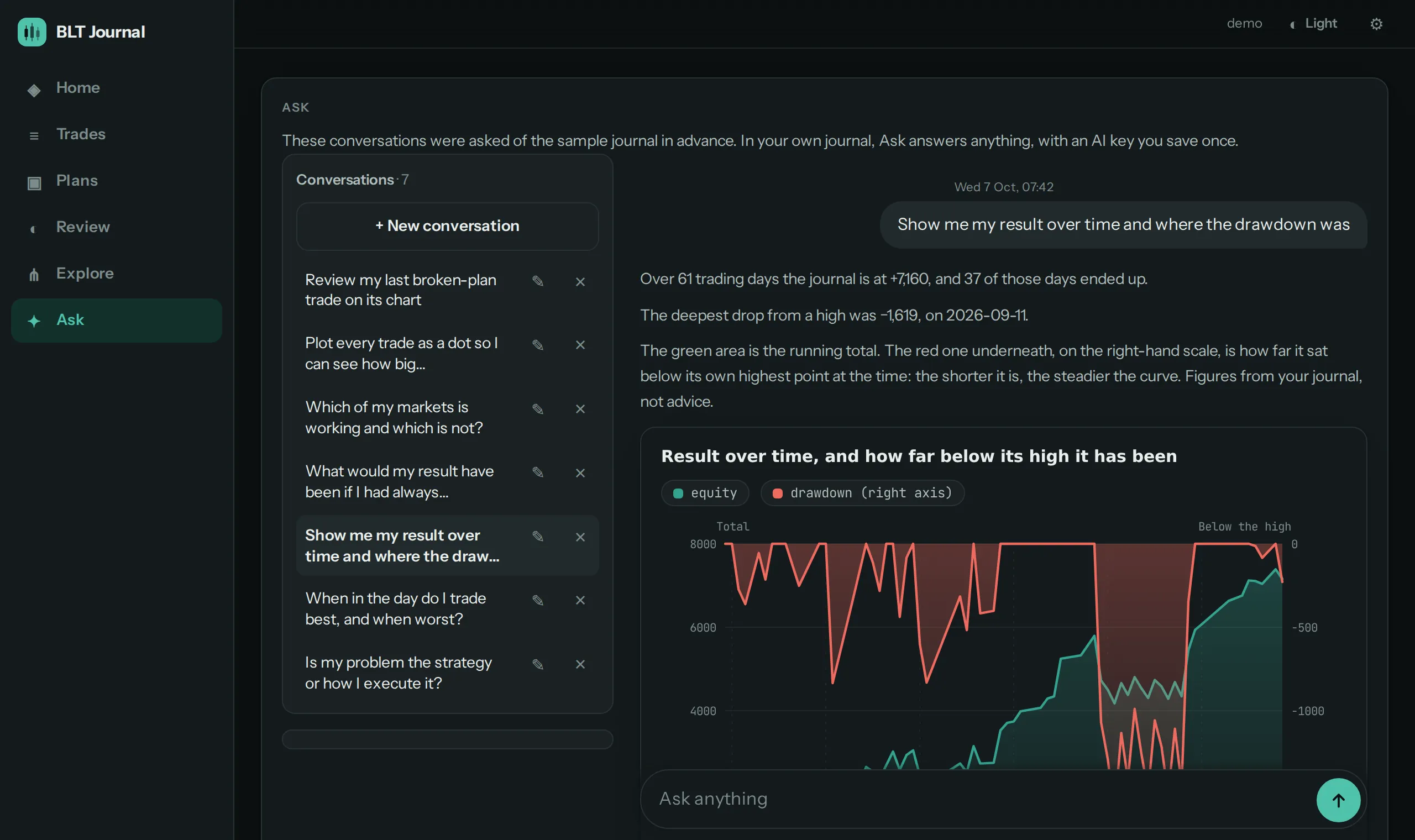
Task: Click the Home diamond icon
Action: point(34,90)
